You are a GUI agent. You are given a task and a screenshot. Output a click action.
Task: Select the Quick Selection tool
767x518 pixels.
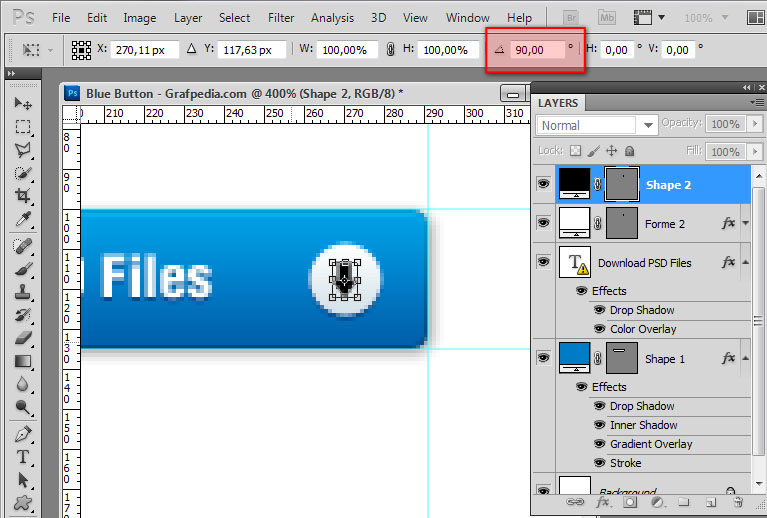pos(23,173)
